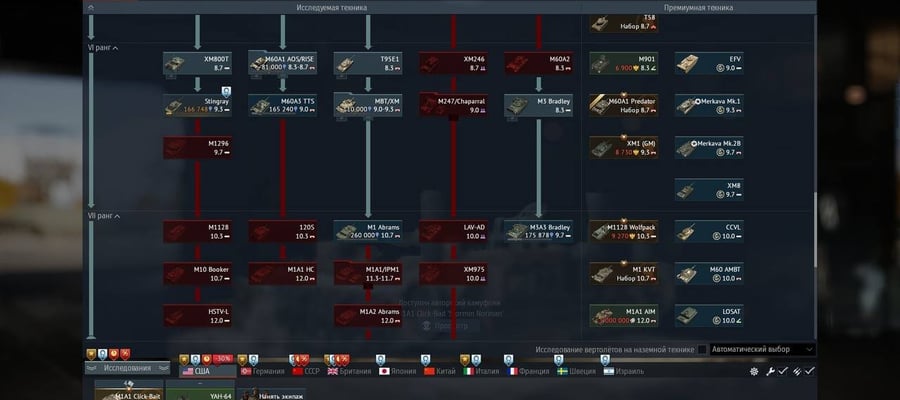Viewport: 900px width, 400px height.
Task: Select the XM8 premium tank
Action: (709, 190)
